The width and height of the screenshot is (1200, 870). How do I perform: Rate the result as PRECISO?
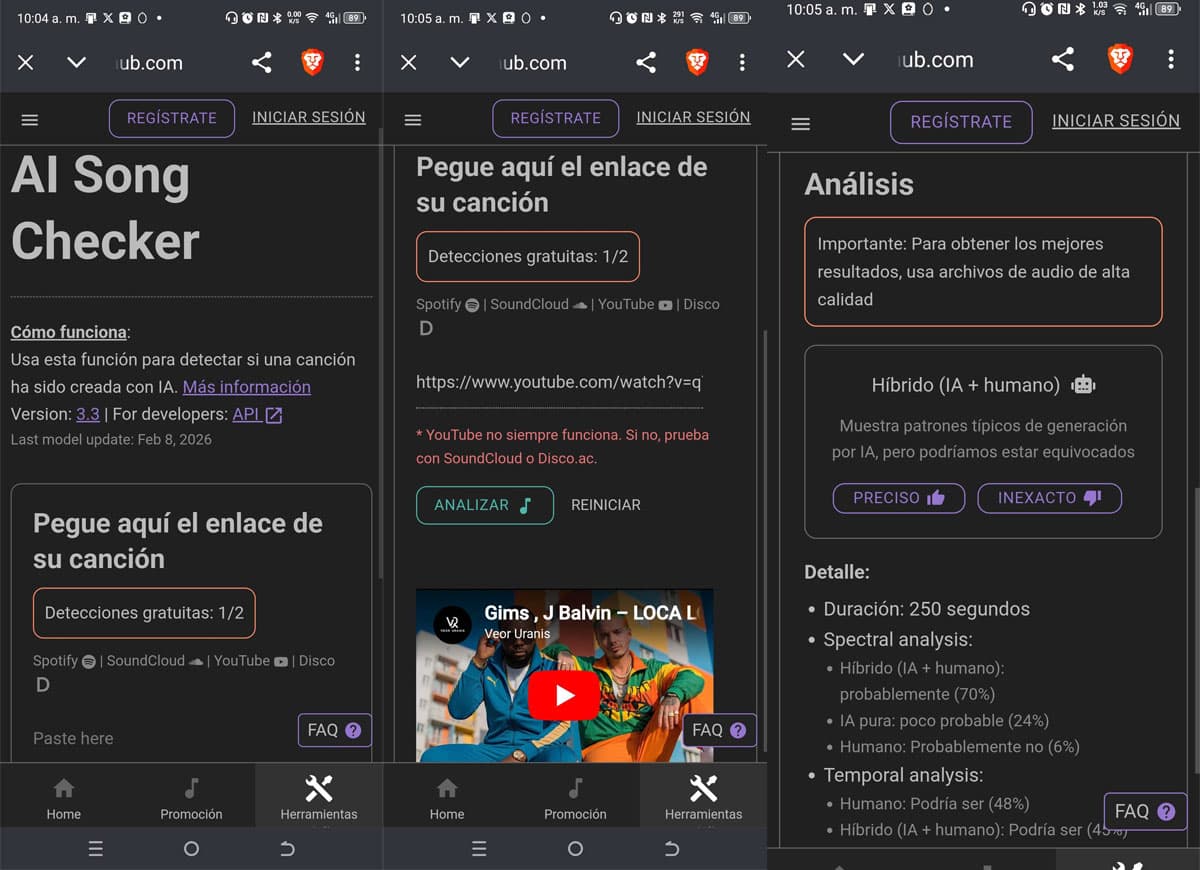(898, 498)
